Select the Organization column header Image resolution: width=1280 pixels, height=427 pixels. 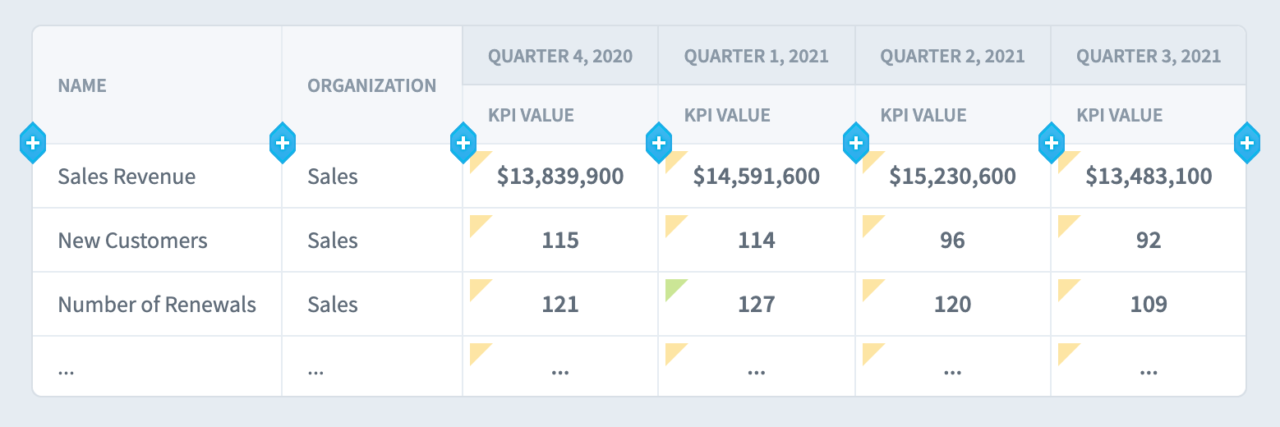[371, 86]
